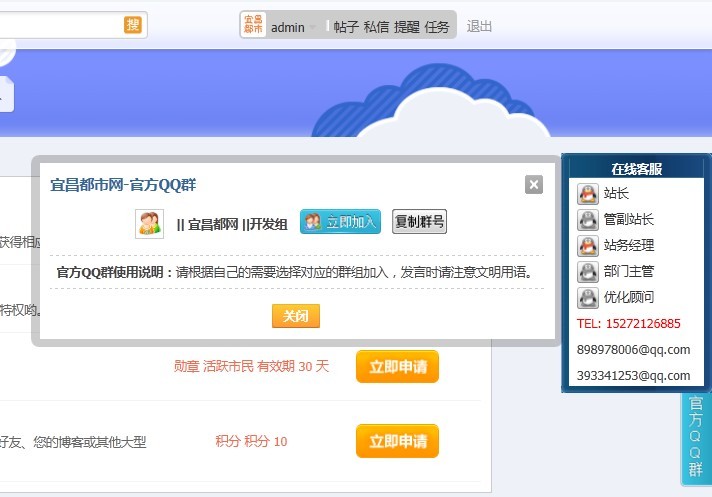Click 立即申请 for 积分 10 reward
The image size is (712, 497).
tap(398, 441)
